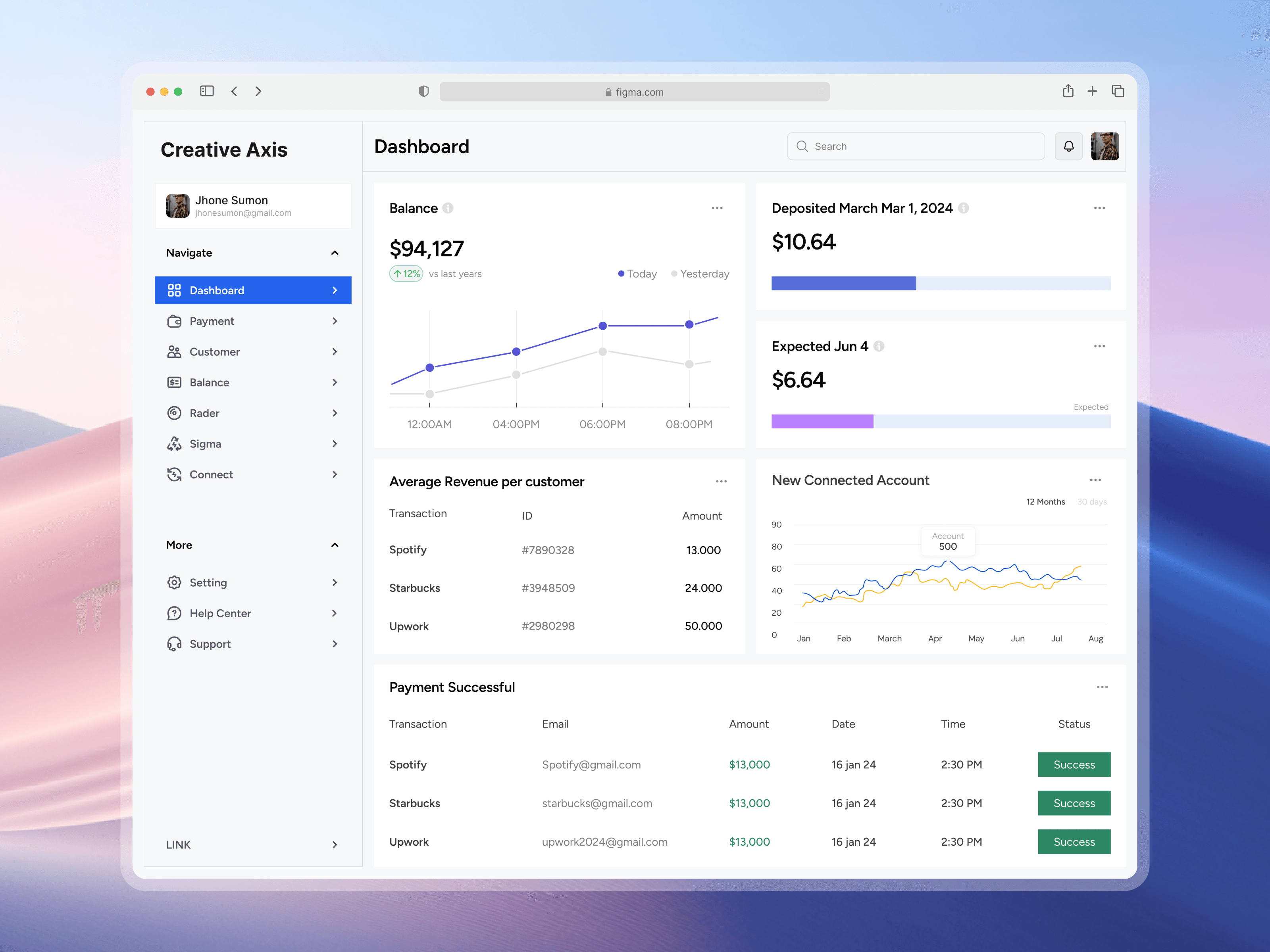Toggle the Today series in the balance chart

pos(637,274)
